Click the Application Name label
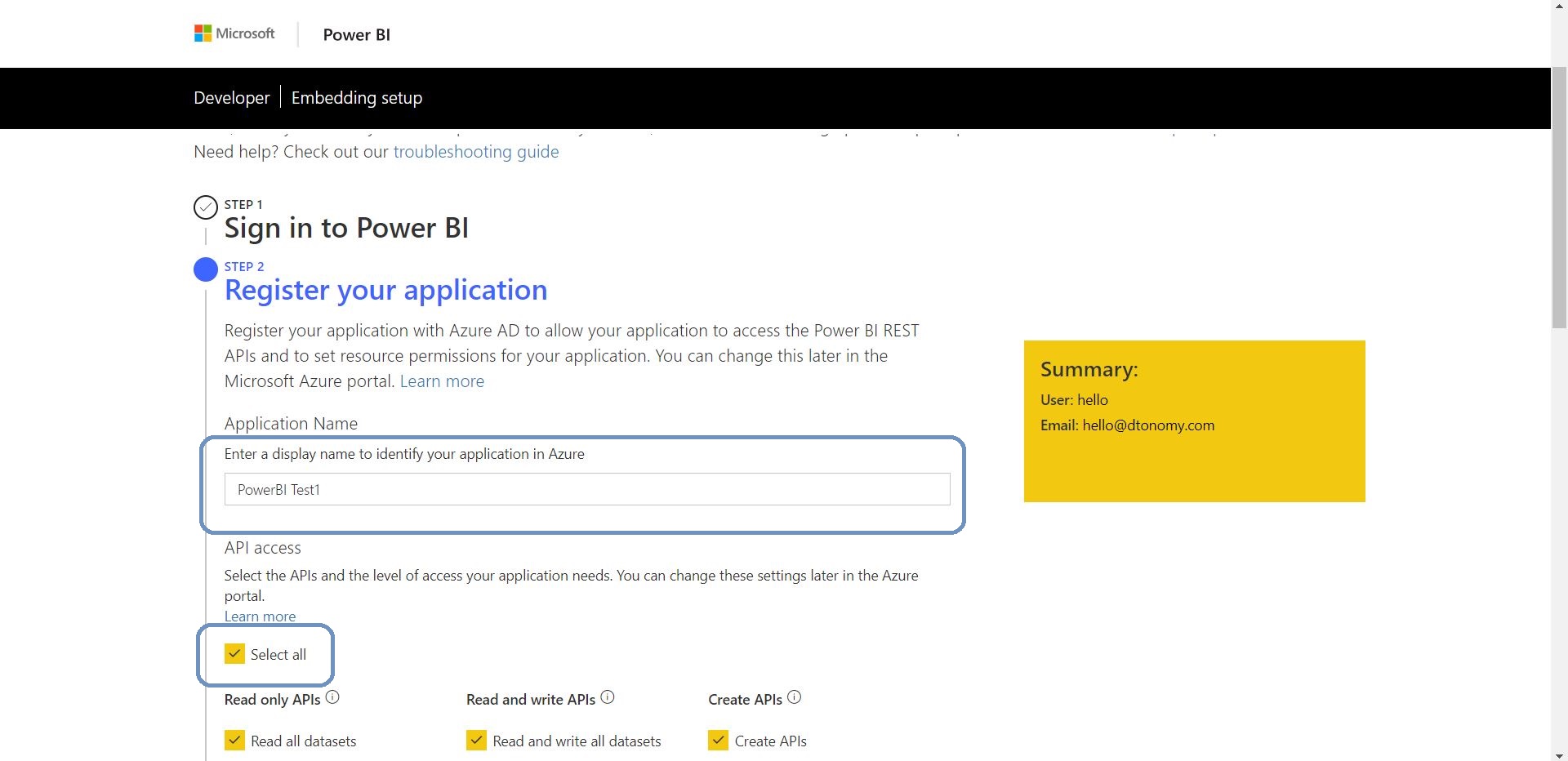Image resolution: width=1568 pixels, height=761 pixels. 291,424
